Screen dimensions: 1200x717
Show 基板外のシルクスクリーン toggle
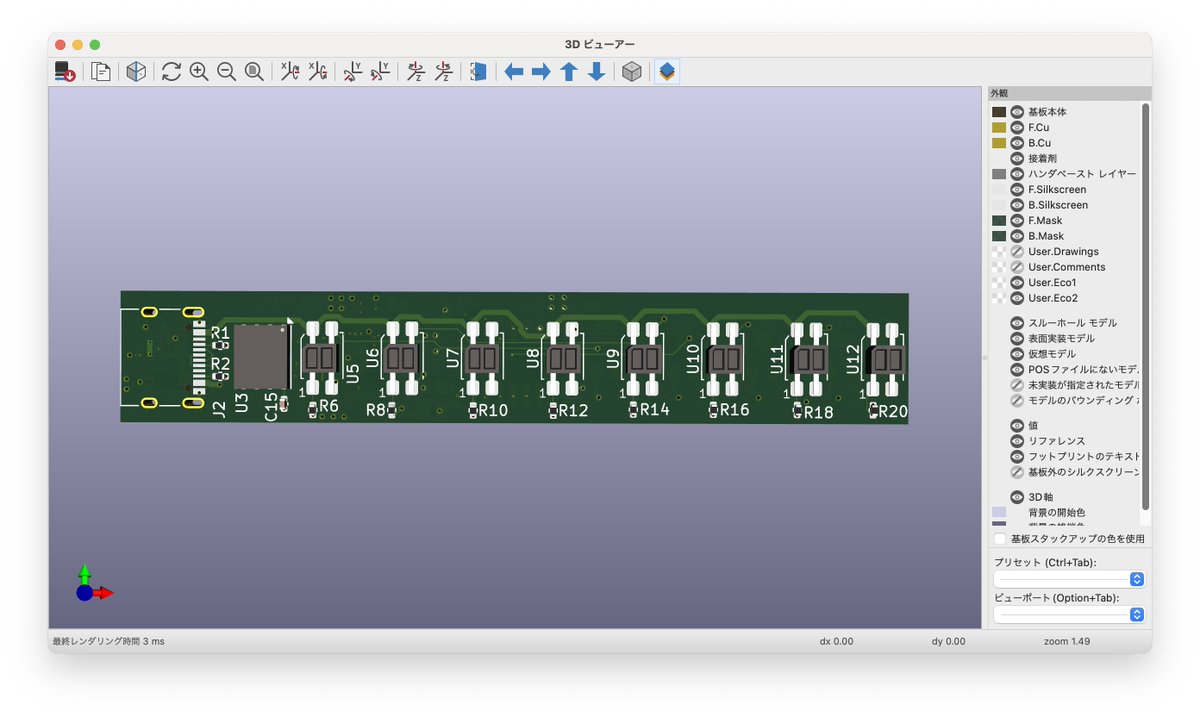click(x=1017, y=472)
